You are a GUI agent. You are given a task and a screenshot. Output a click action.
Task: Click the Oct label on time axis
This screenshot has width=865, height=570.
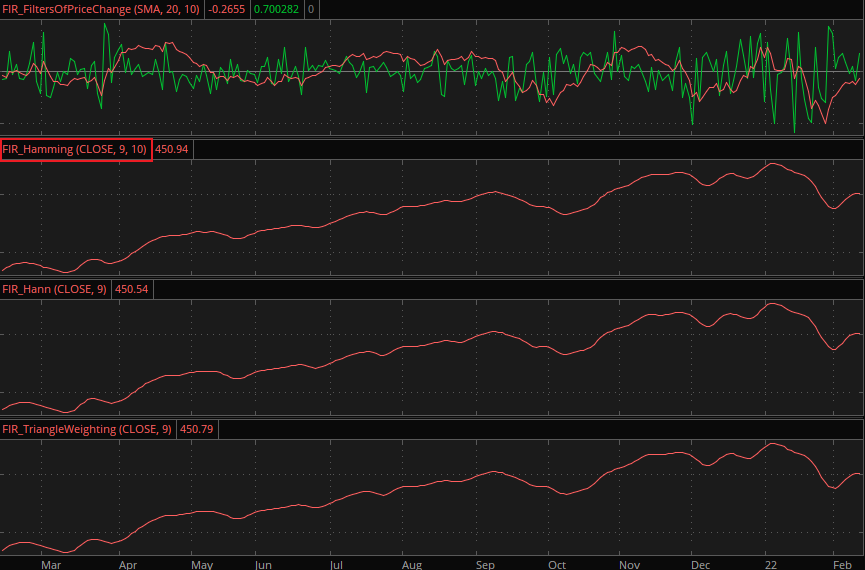[556, 563]
